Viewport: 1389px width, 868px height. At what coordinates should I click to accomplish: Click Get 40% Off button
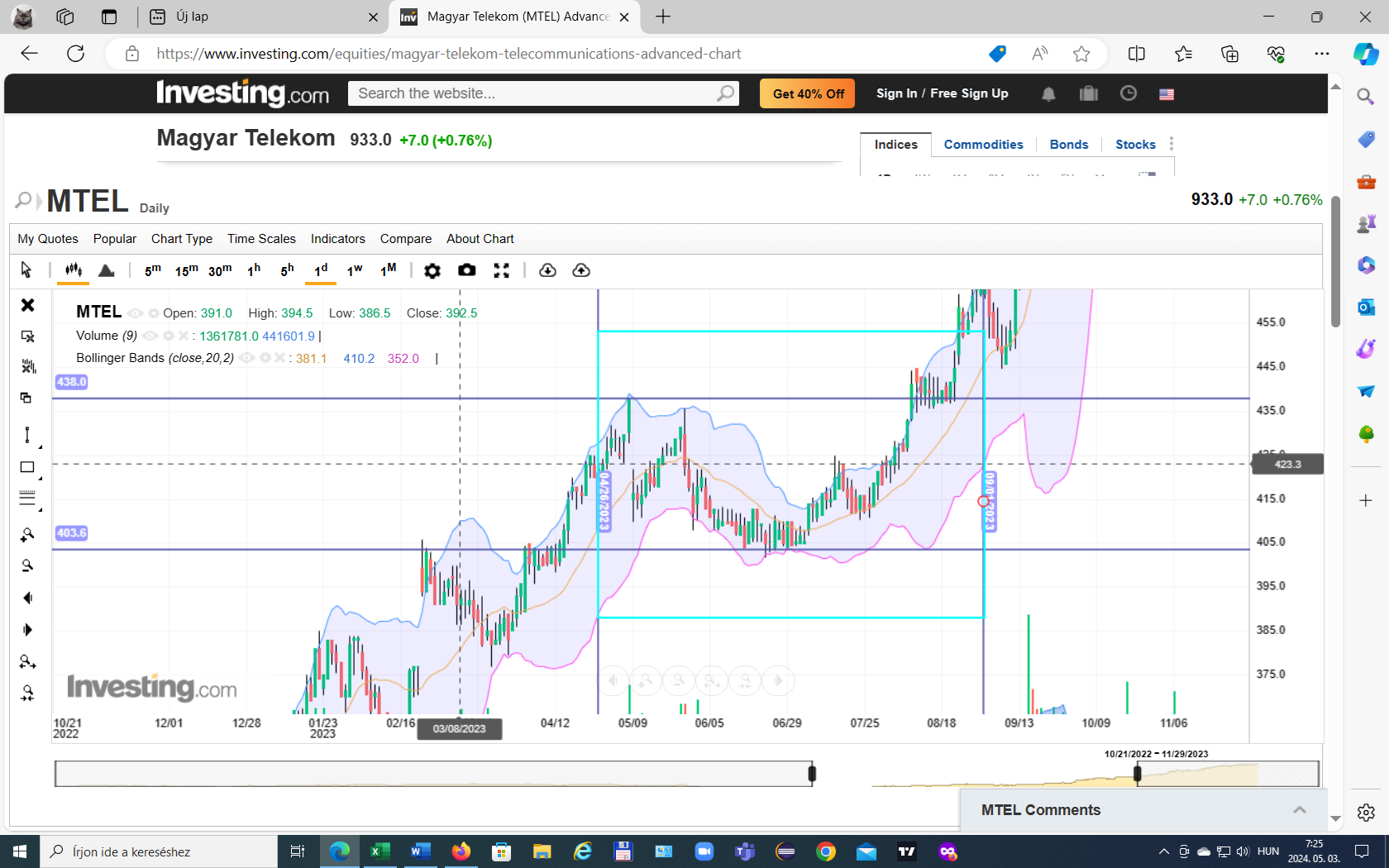tap(808, 93)
